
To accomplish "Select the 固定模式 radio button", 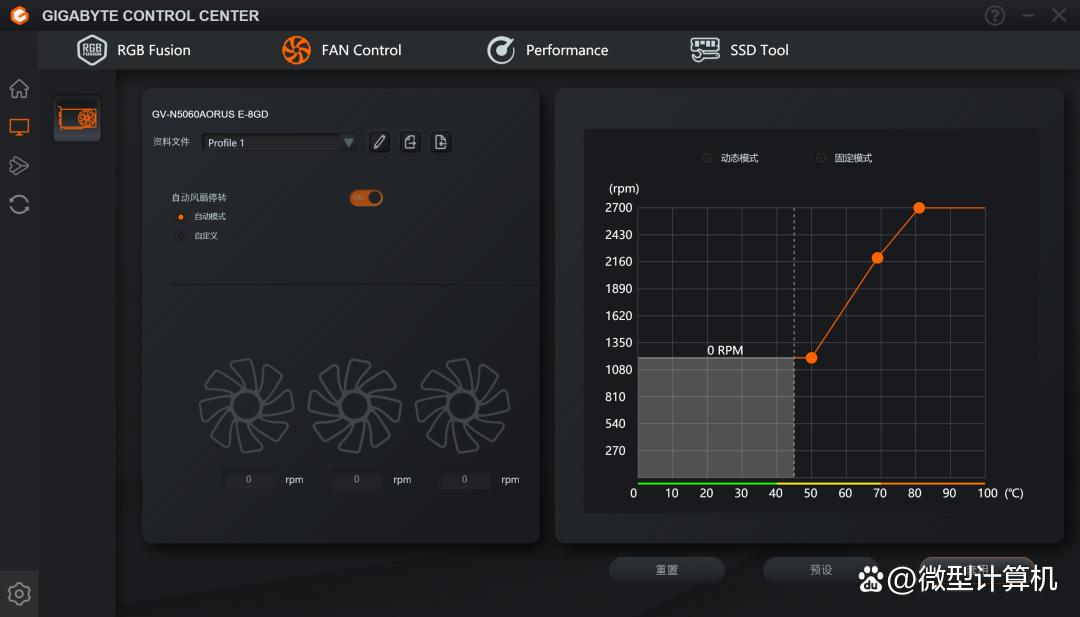I will (x=821, y=158).
